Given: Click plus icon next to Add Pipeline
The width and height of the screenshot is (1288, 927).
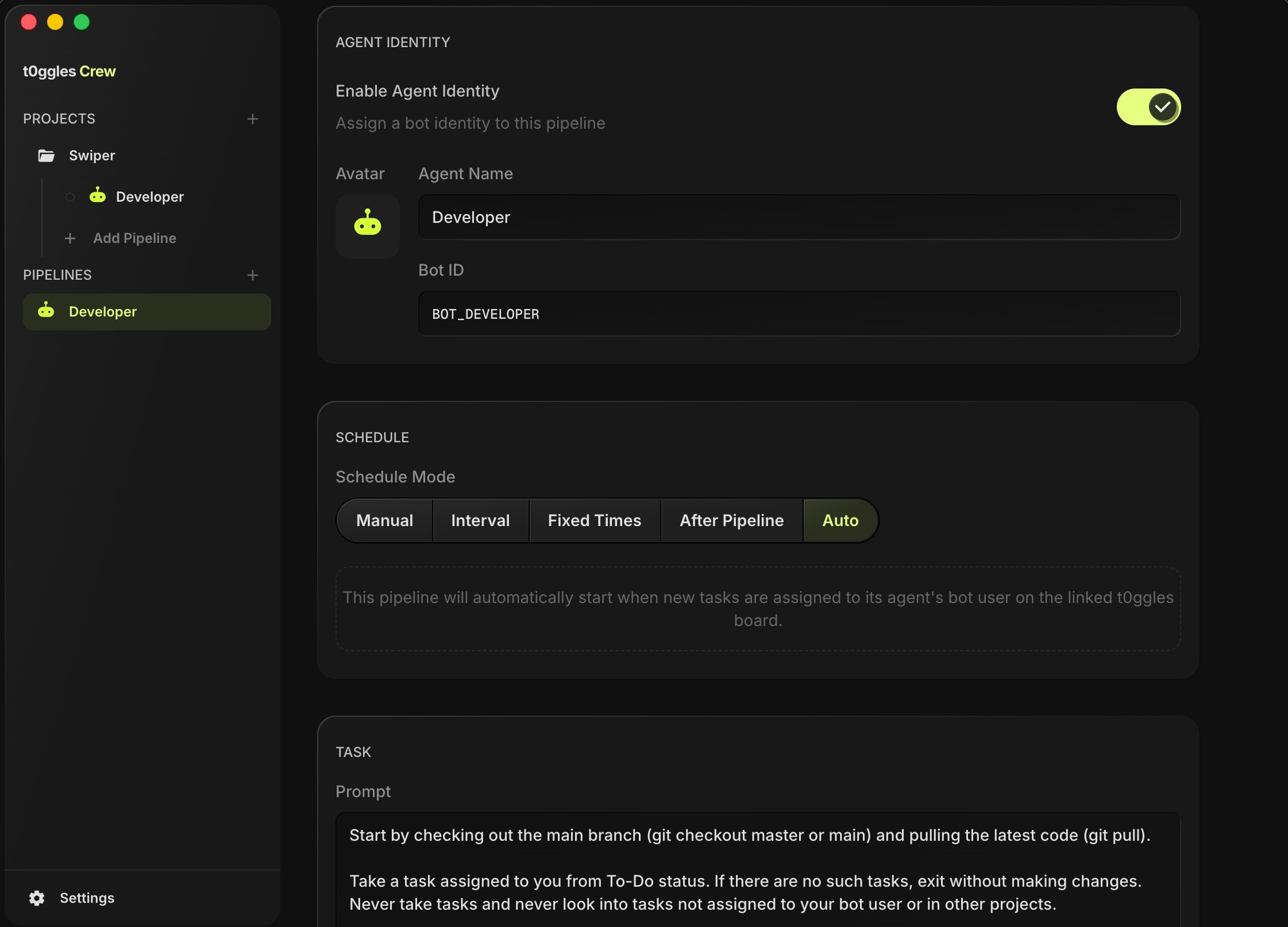Looking at the screenshot, I should pyautogui.click(x=70, y=238).
